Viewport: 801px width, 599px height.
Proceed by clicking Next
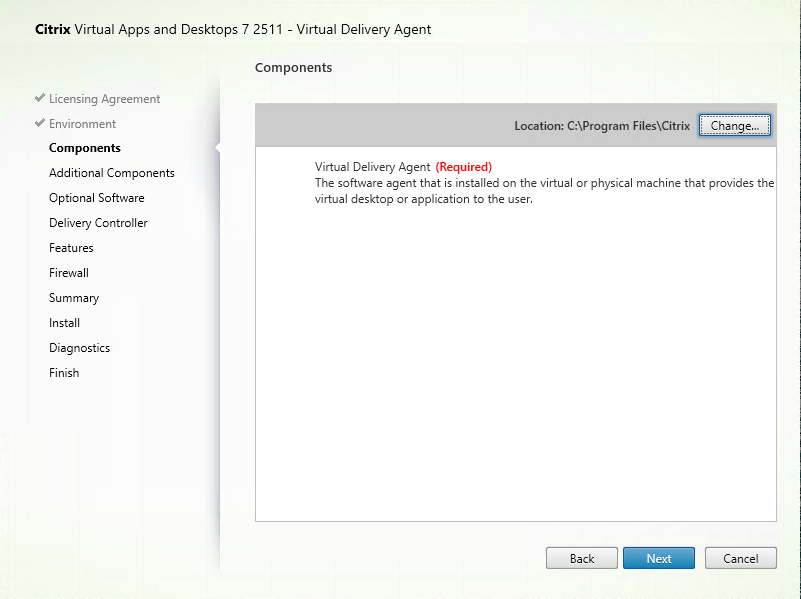[658, 558]
